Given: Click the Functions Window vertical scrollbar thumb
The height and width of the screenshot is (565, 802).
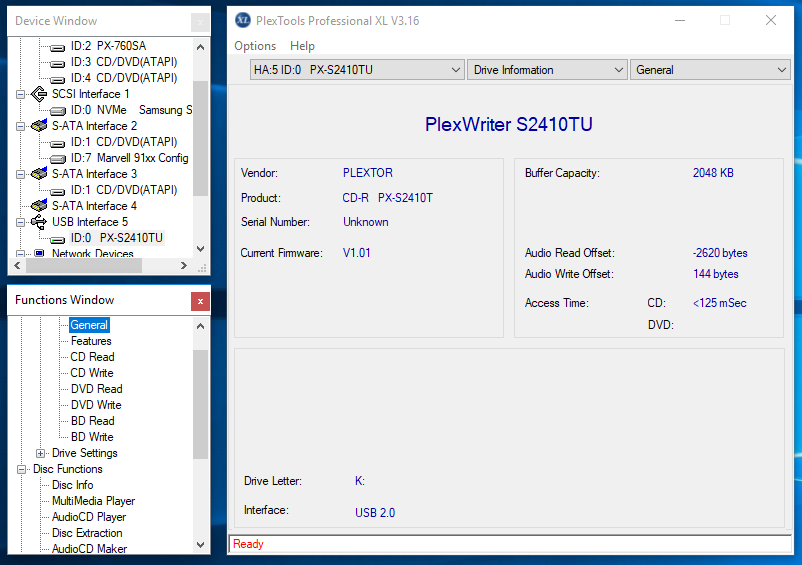Looking at the screenshot, I should coord(200,404).
